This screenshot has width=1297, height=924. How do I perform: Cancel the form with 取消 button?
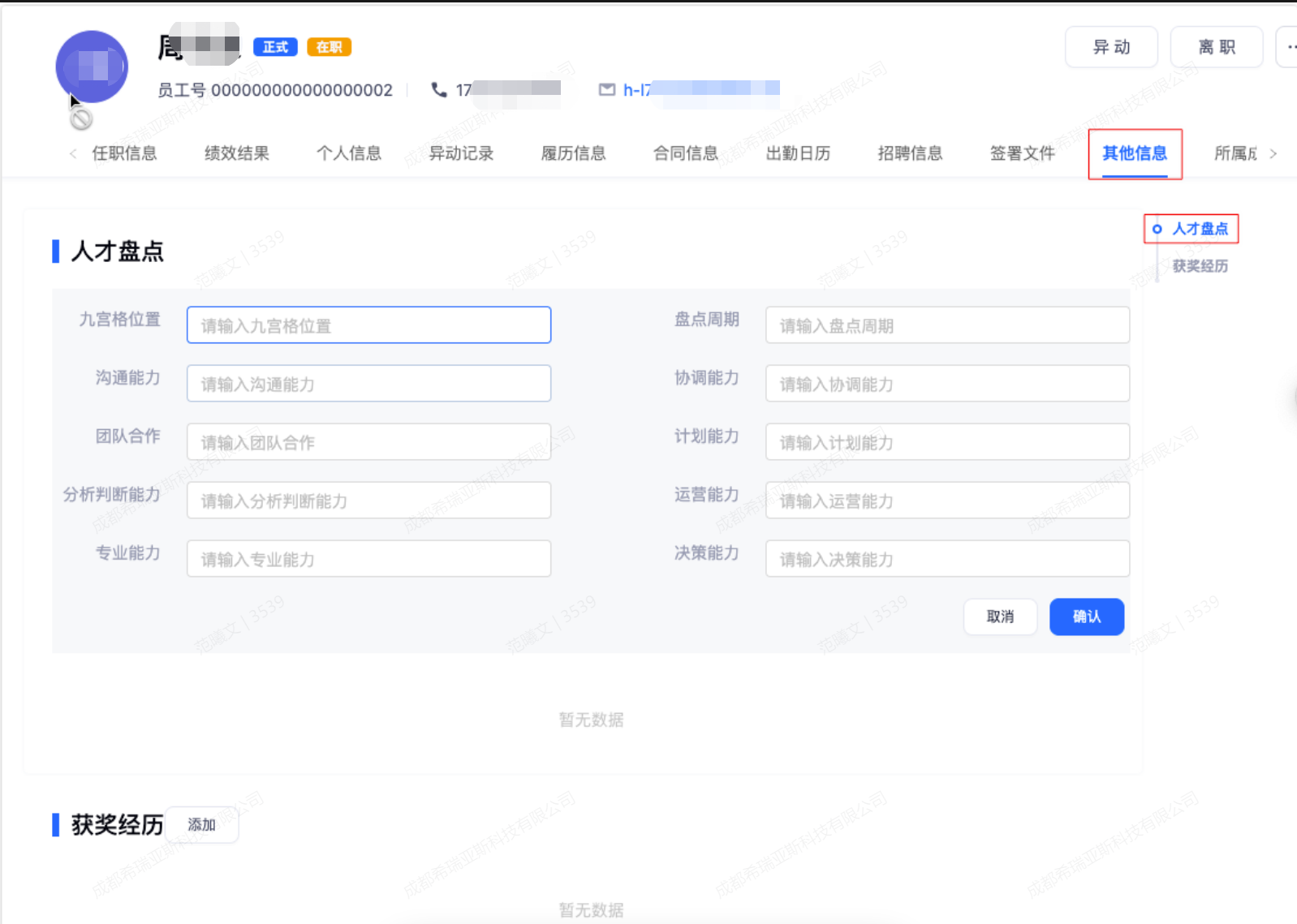(x=1000, y=617)
